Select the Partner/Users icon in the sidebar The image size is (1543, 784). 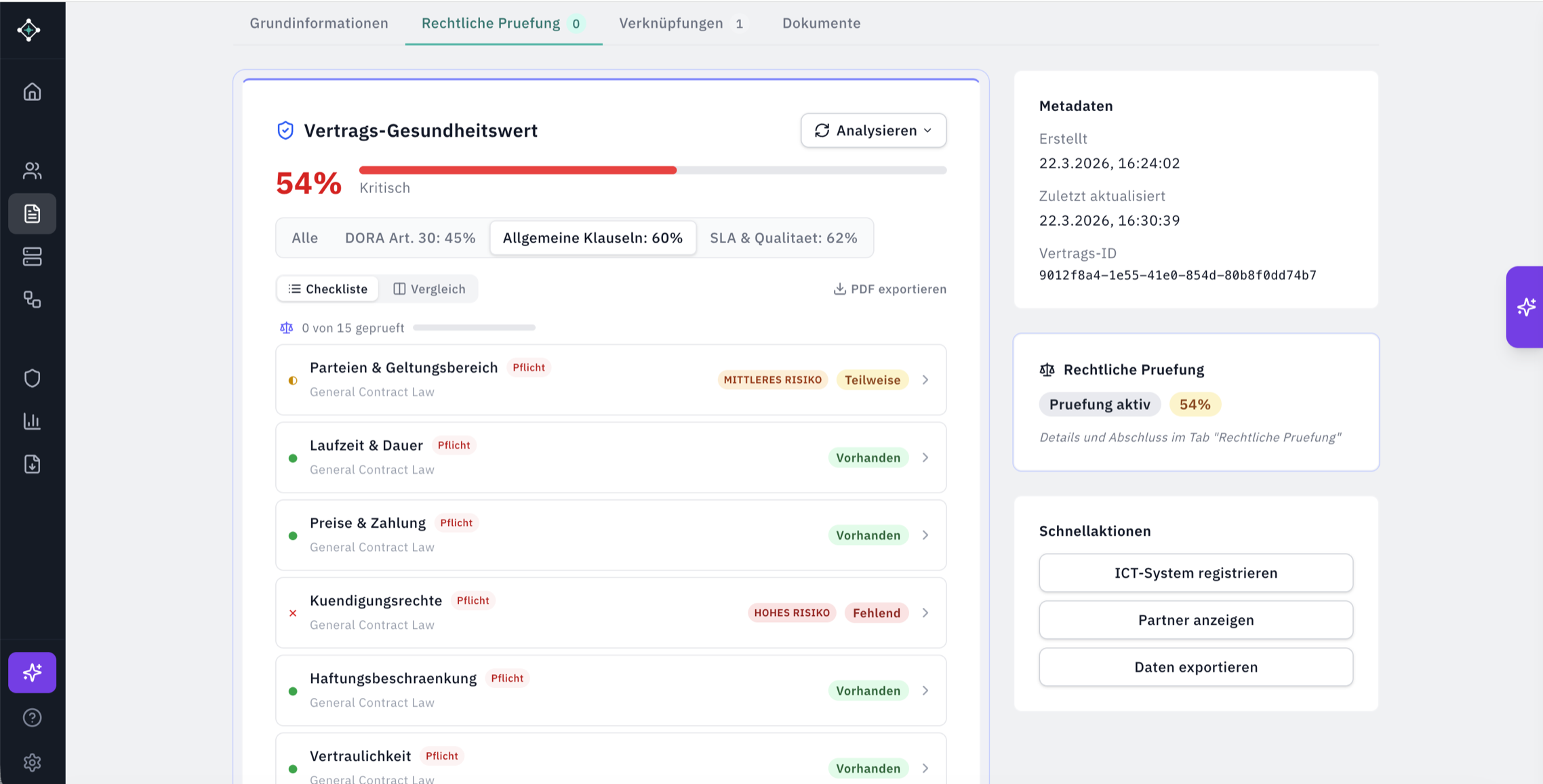32,170
